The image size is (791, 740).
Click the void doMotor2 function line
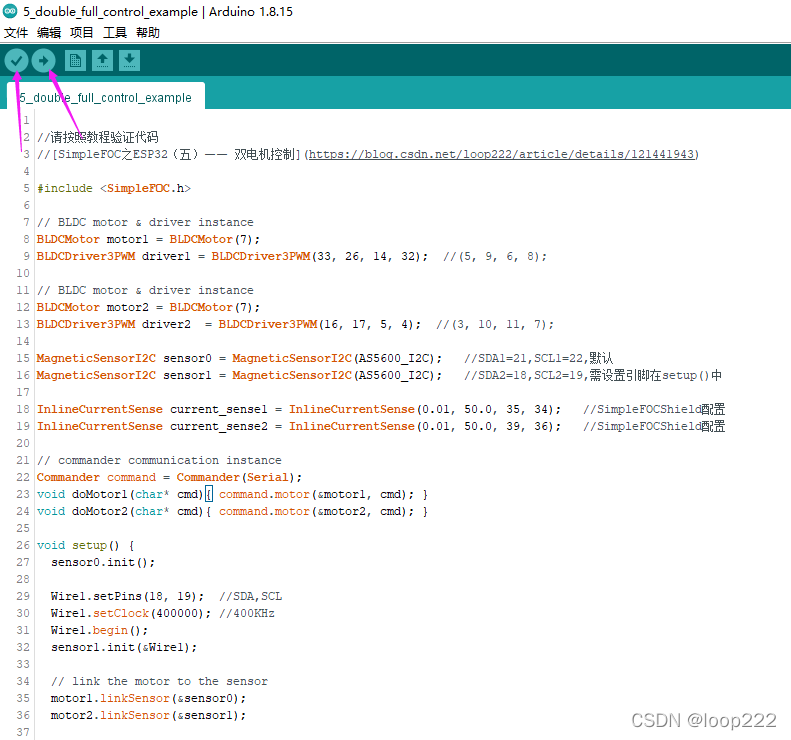(x=232, y=511)
